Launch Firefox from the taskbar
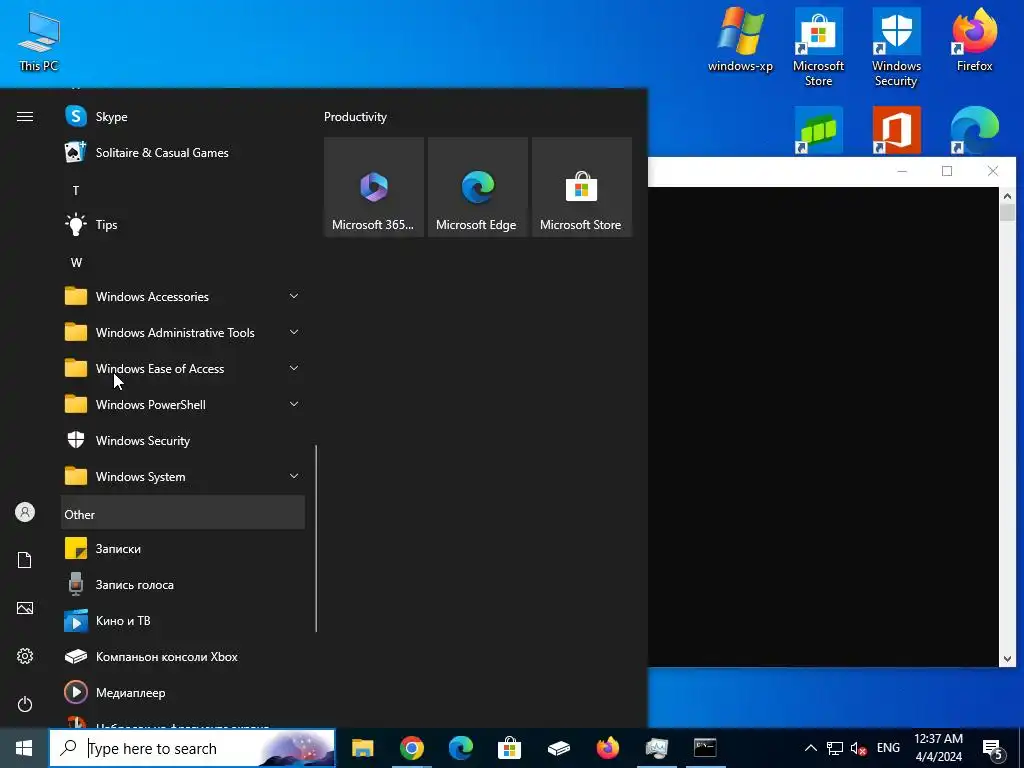1024x768 pixels. tap(607, 748)
